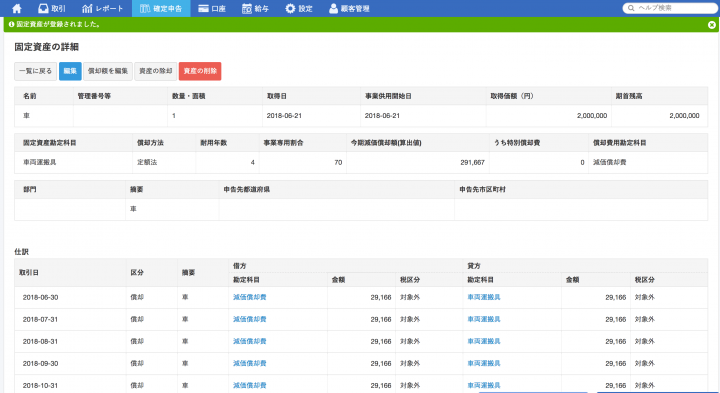Open the 給与 menu

[x=255, y=8]
